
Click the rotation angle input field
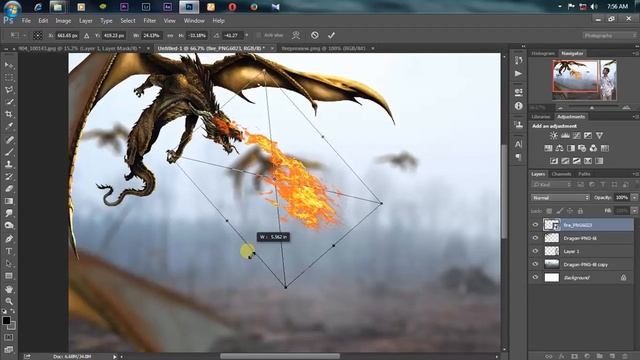[233, 36]
